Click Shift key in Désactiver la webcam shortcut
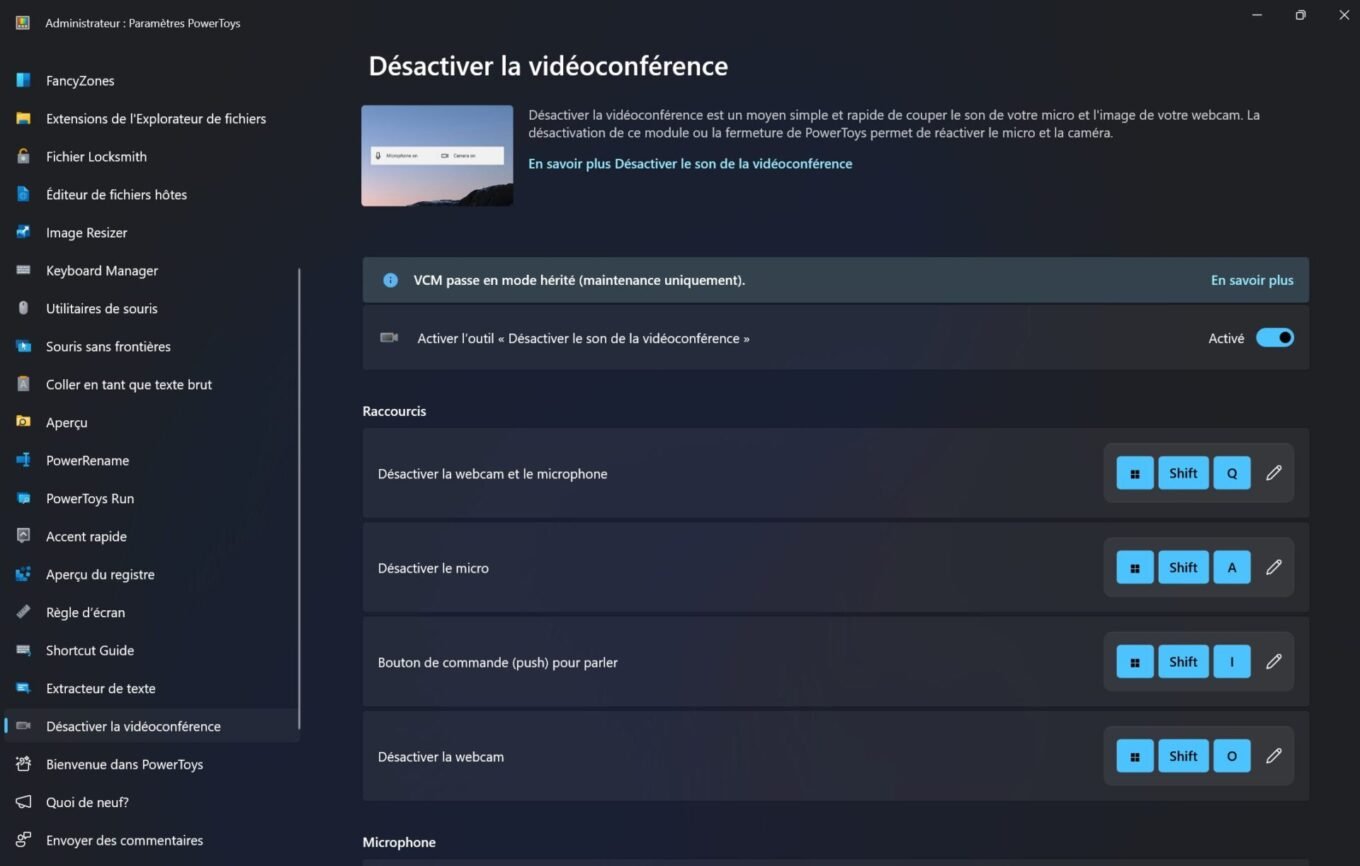Image resolution: width=1360 pixels, height=866 pixels. [x=1183, y=756]
